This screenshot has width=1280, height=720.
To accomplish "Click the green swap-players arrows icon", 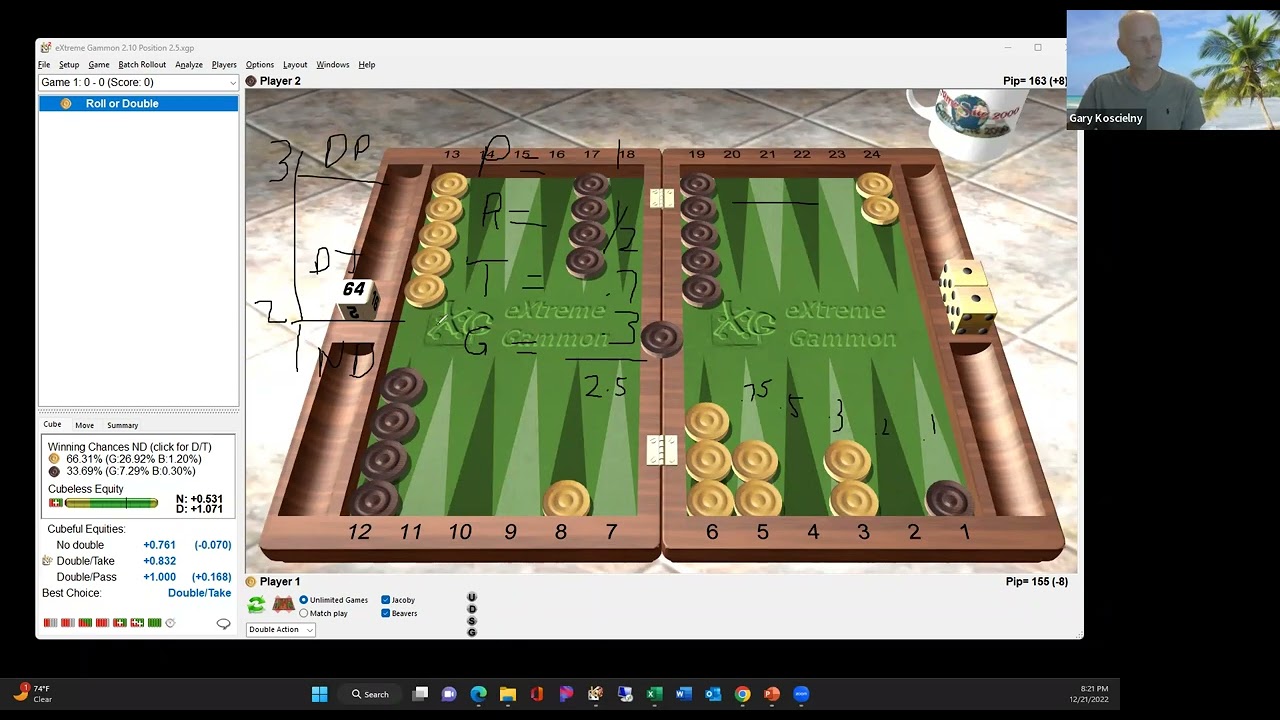I will [256, 605].
